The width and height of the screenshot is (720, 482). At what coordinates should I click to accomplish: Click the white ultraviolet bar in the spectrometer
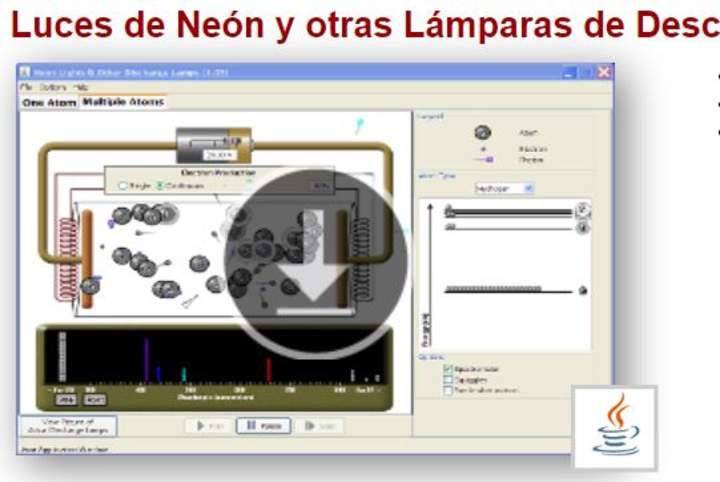click(62, 357)
